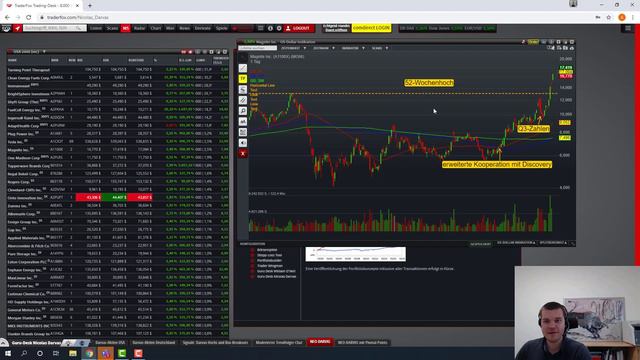Bookmark this page with the star icon
Image resolution: width=640 pixels, height=360 pixels.
609,18
